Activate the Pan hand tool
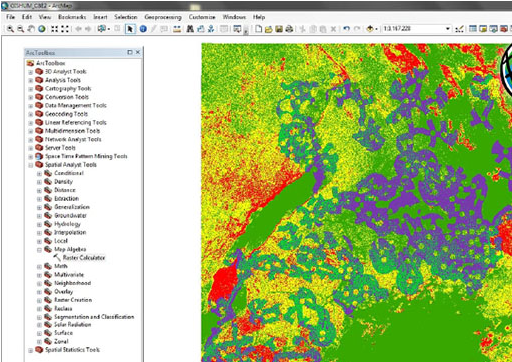 [x=31, y=29]
